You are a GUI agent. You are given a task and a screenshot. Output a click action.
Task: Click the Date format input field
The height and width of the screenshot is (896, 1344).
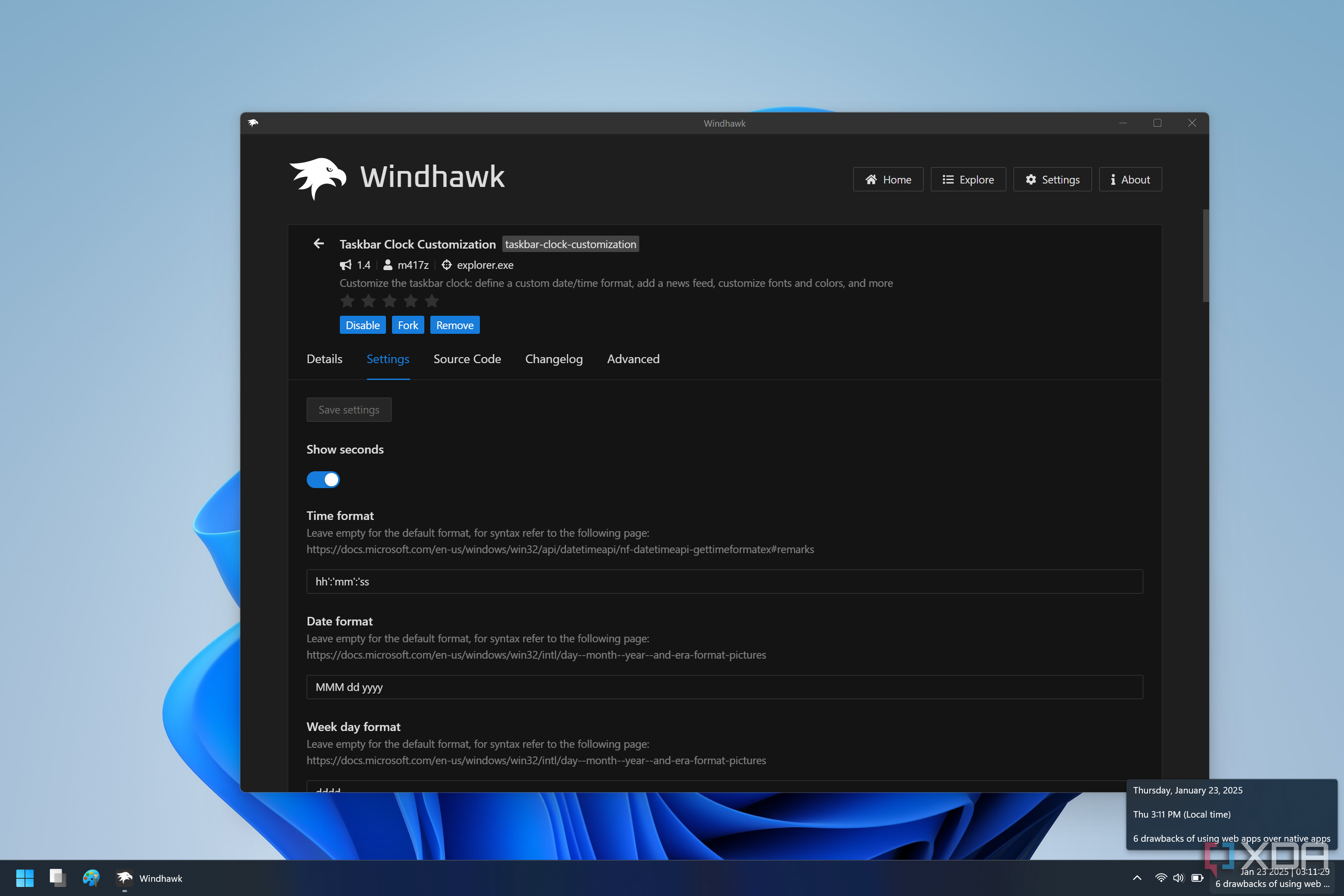[x=725, y=687]
